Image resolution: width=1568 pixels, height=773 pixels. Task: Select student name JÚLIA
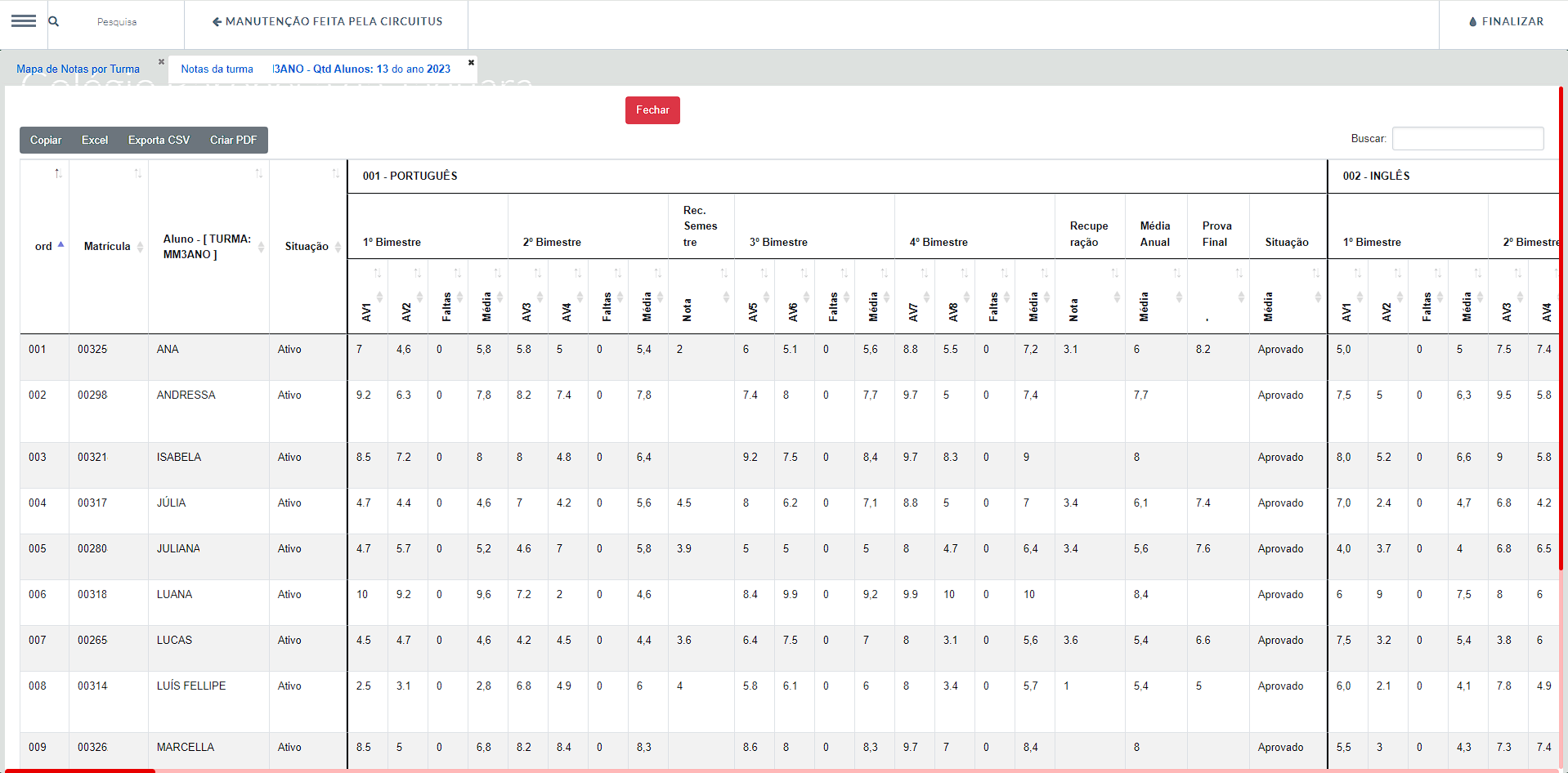point(171,503)
